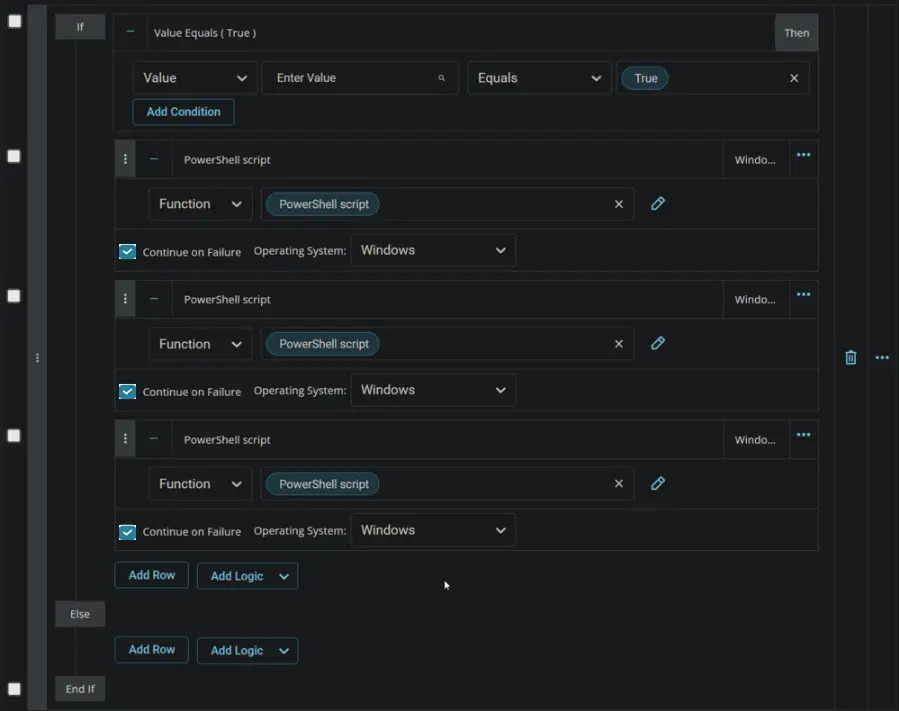Click the If label button
The width and height of the screenshot is (899, 711).
[80, 27]
